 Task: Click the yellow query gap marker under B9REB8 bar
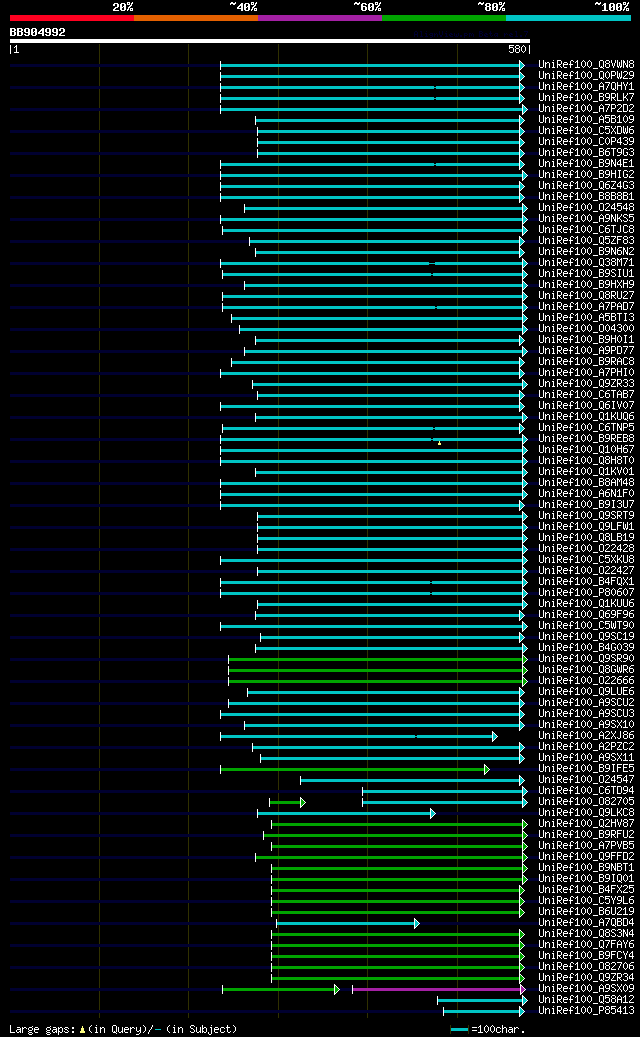(x=439, y=443)
